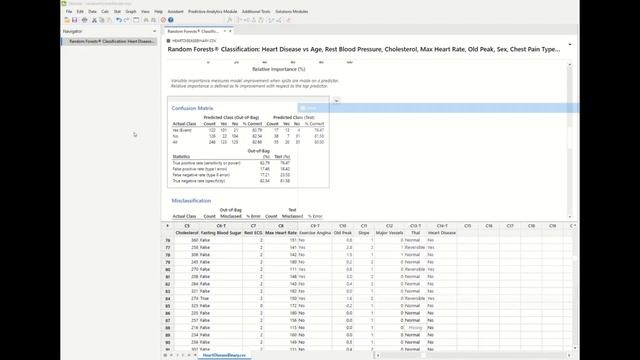Viewport: 640px width, 360px height.
Task: Open the Assistant menu
Action: tap(176, 11)
